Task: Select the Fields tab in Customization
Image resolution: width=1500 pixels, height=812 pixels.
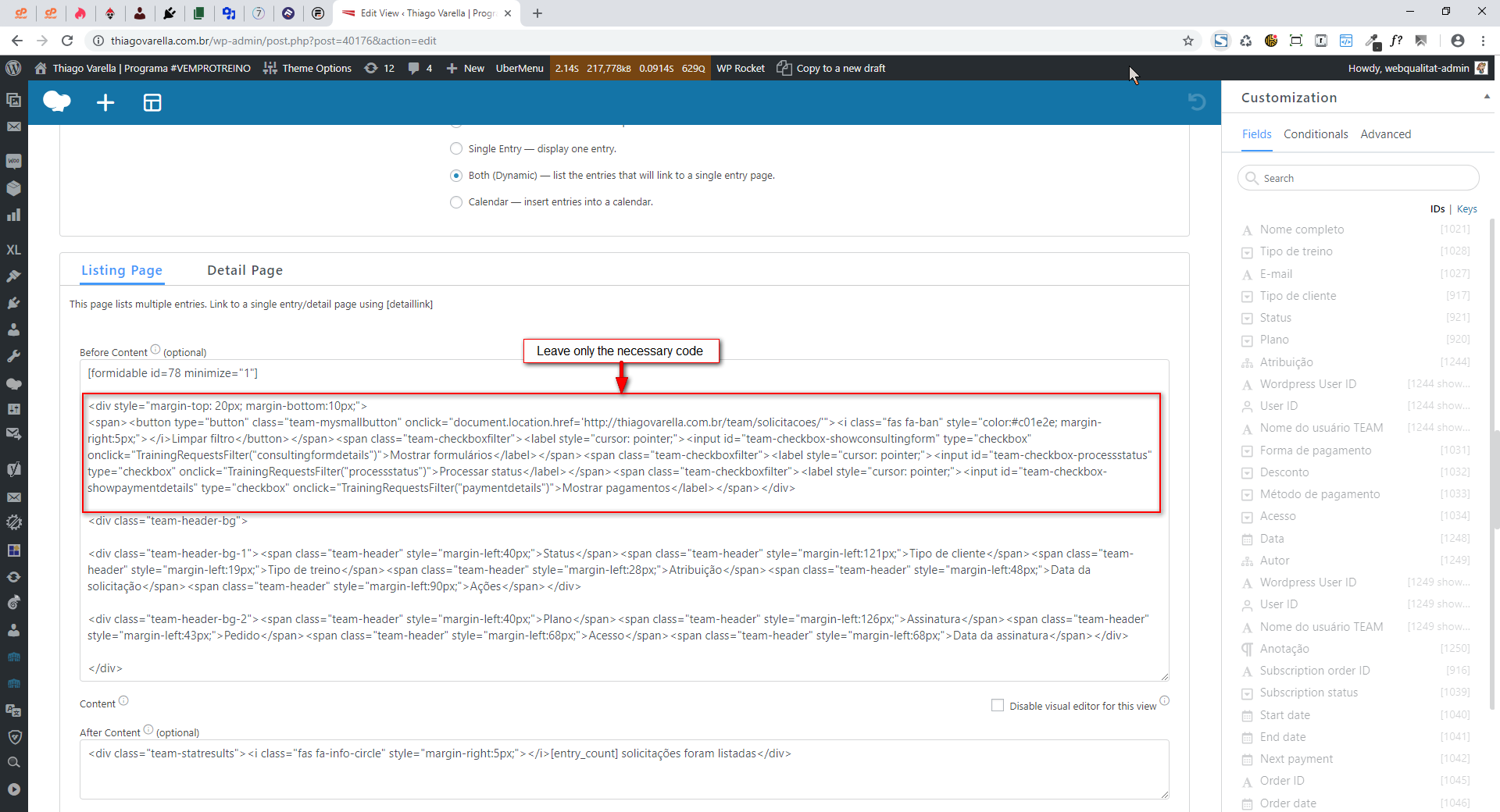Action: pos(1256,134)
